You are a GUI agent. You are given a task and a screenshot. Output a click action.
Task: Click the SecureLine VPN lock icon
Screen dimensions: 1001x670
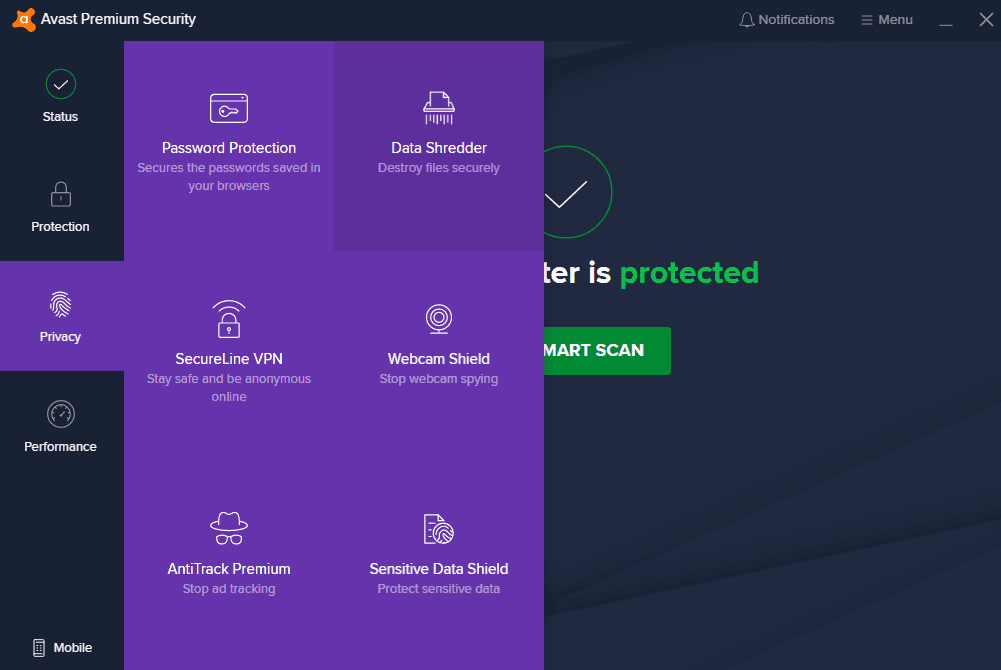coord(229,319)
